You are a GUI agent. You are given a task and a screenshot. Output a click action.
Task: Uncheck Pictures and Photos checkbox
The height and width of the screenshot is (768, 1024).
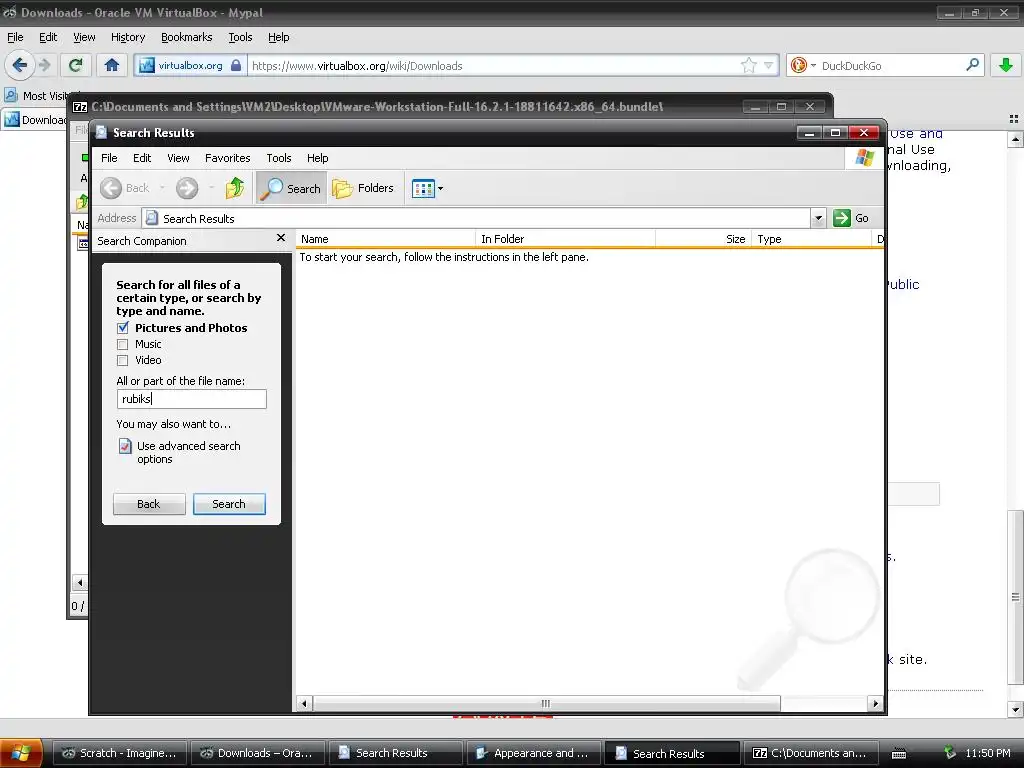coord(123,328)
